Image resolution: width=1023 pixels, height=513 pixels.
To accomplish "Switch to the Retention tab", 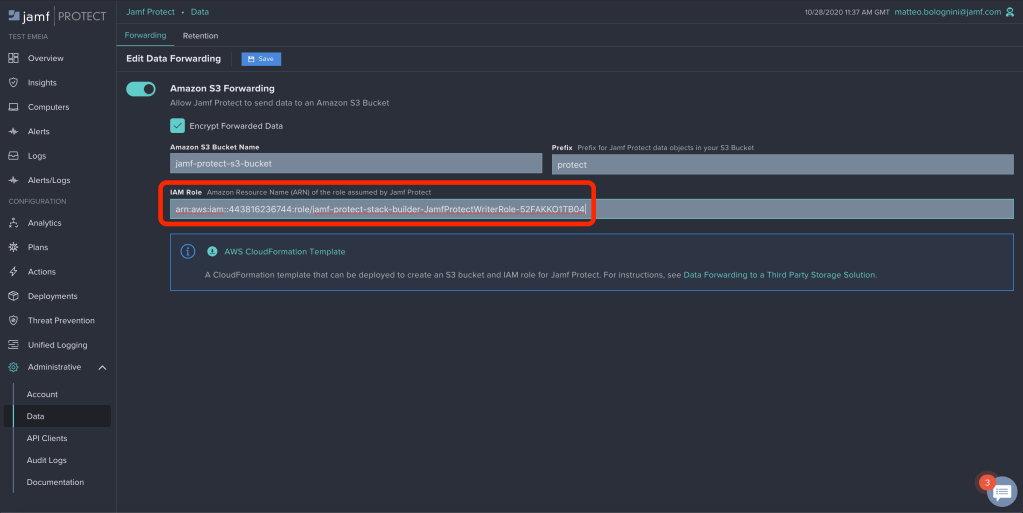I will [x=200, y=36].
